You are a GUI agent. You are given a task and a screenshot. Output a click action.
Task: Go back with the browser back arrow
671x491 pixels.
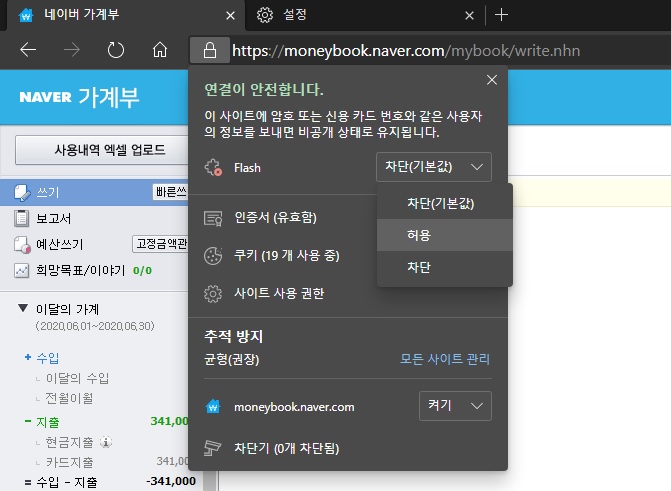[28, 50]
